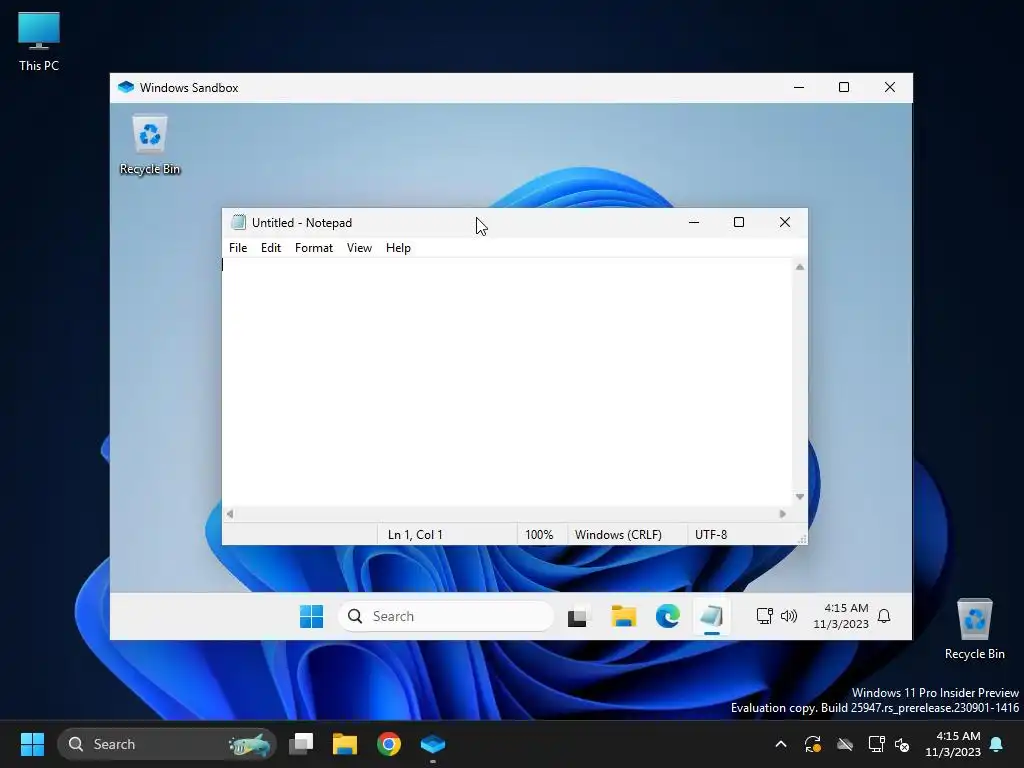1024x768 pixels.
Task: Select the host desktop Recycle Bin icon
Action: click(x=974, y=629)
